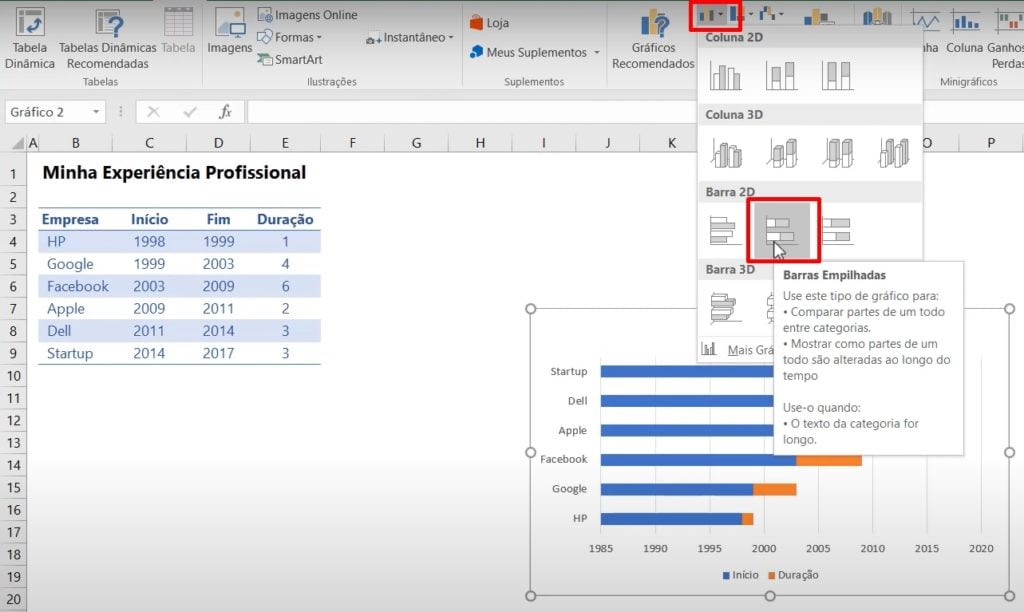The image size is (1024, 612).
Task: Open the Formas dropdown
Action: click(x=293, y=37)
